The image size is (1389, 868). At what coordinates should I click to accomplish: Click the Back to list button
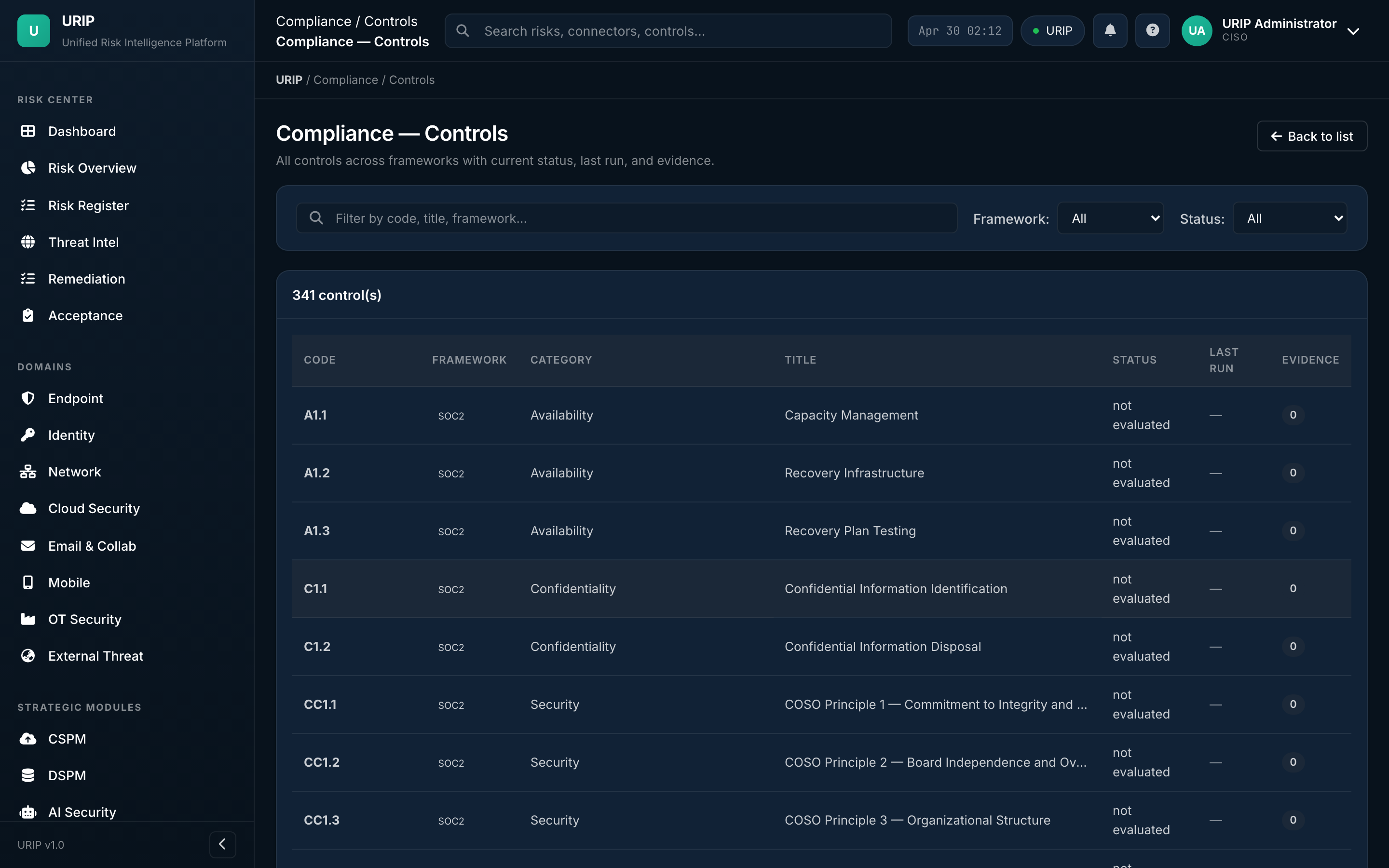click(1311, 136)
